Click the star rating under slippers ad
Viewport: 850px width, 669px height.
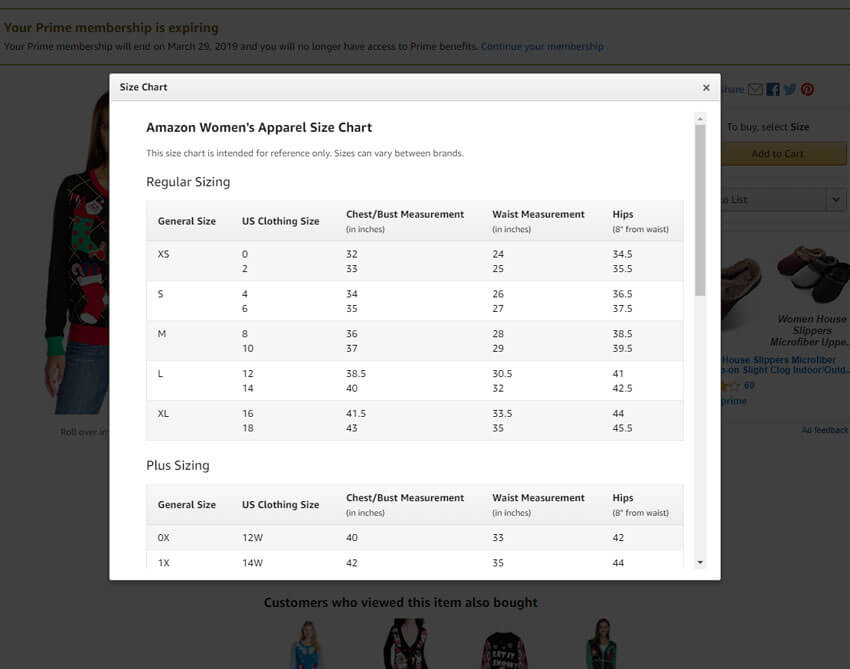click(x=730, y=386)
